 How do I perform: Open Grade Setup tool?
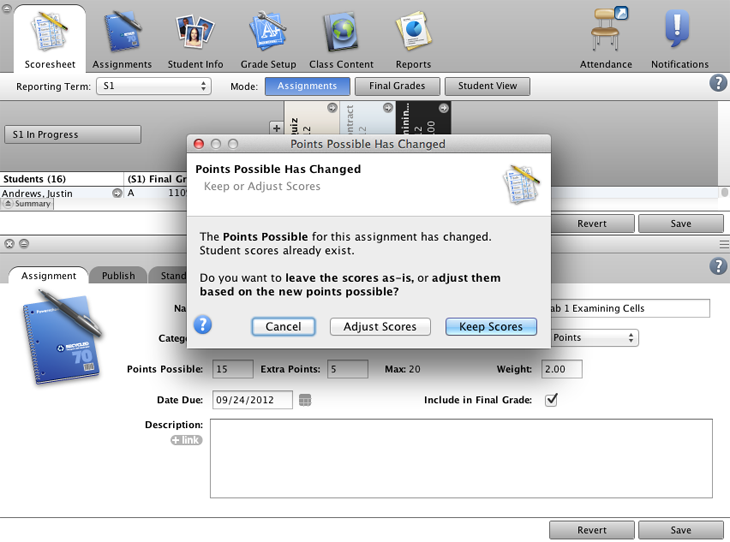point(268,37)
